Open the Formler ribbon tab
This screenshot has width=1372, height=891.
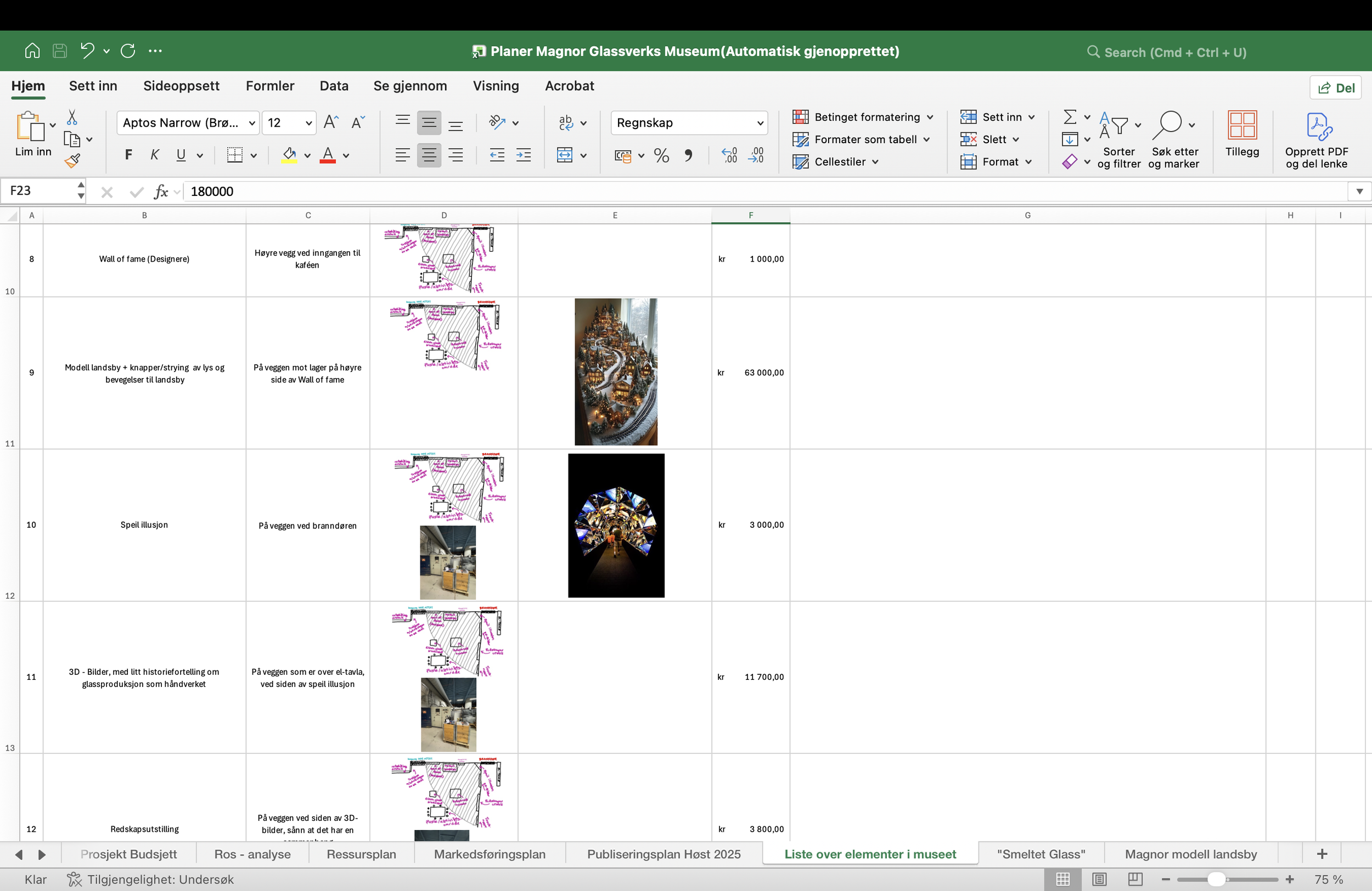coord(270,86)
